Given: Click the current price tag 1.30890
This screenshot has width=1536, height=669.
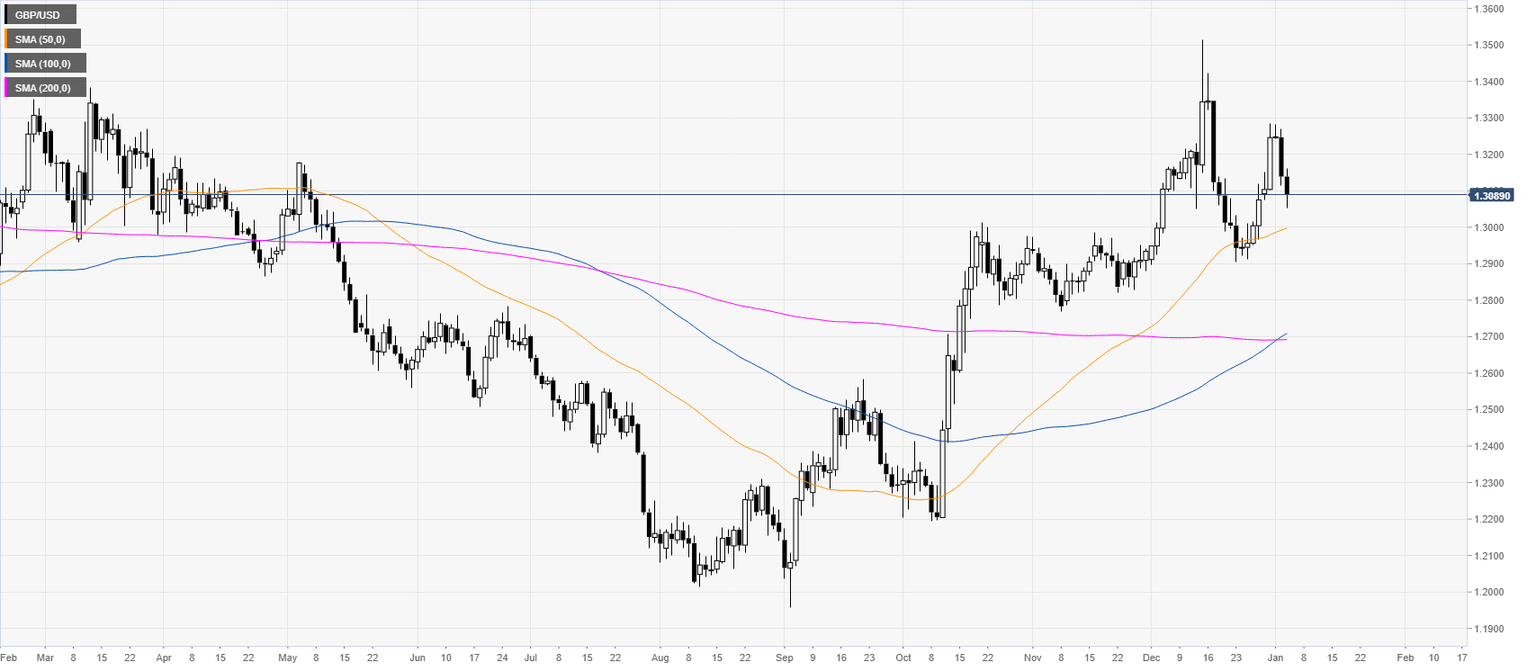Looking at the screenshot, I should tap(1491, 195).
